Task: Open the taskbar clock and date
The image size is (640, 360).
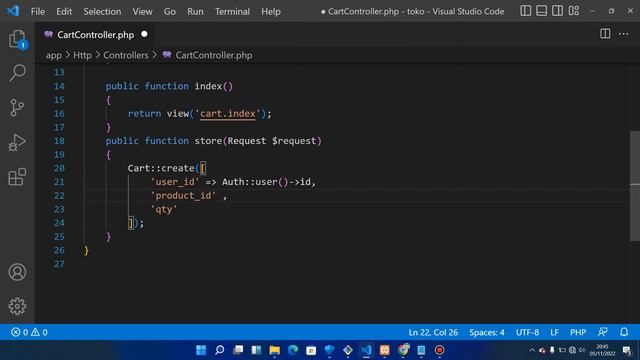Action: 602,350
